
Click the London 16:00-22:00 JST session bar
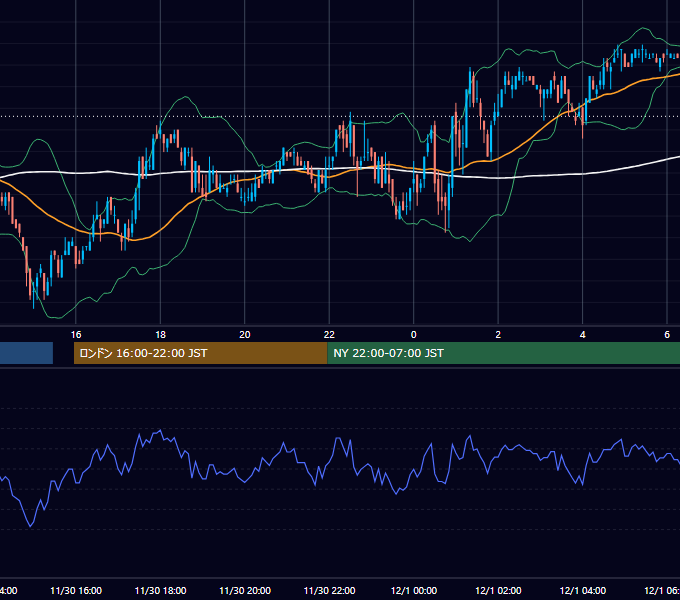(200, 353)
